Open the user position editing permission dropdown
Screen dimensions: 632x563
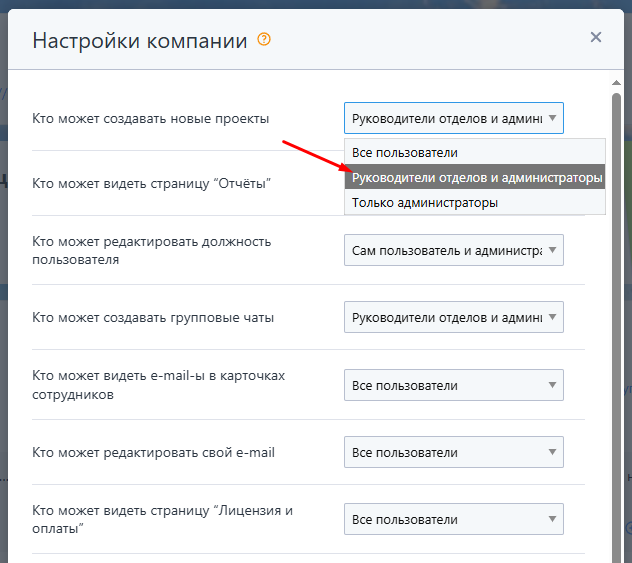pos(453,250)
